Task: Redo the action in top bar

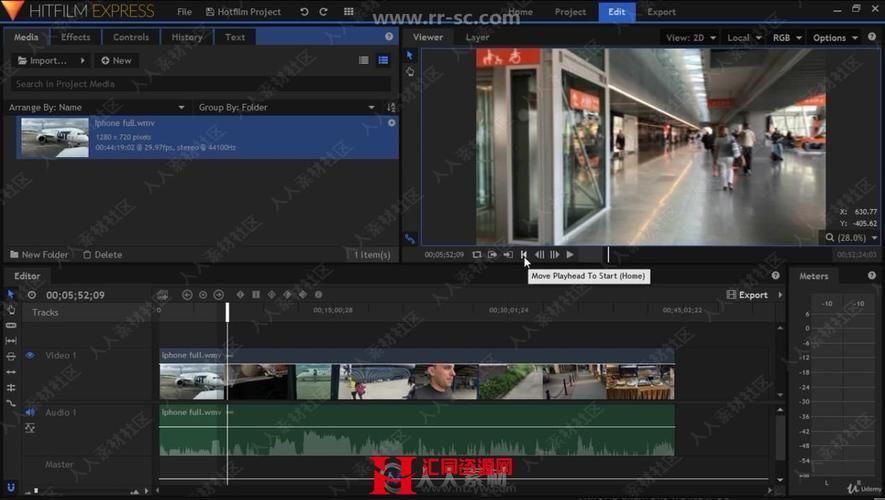Action: click(323, 11)
